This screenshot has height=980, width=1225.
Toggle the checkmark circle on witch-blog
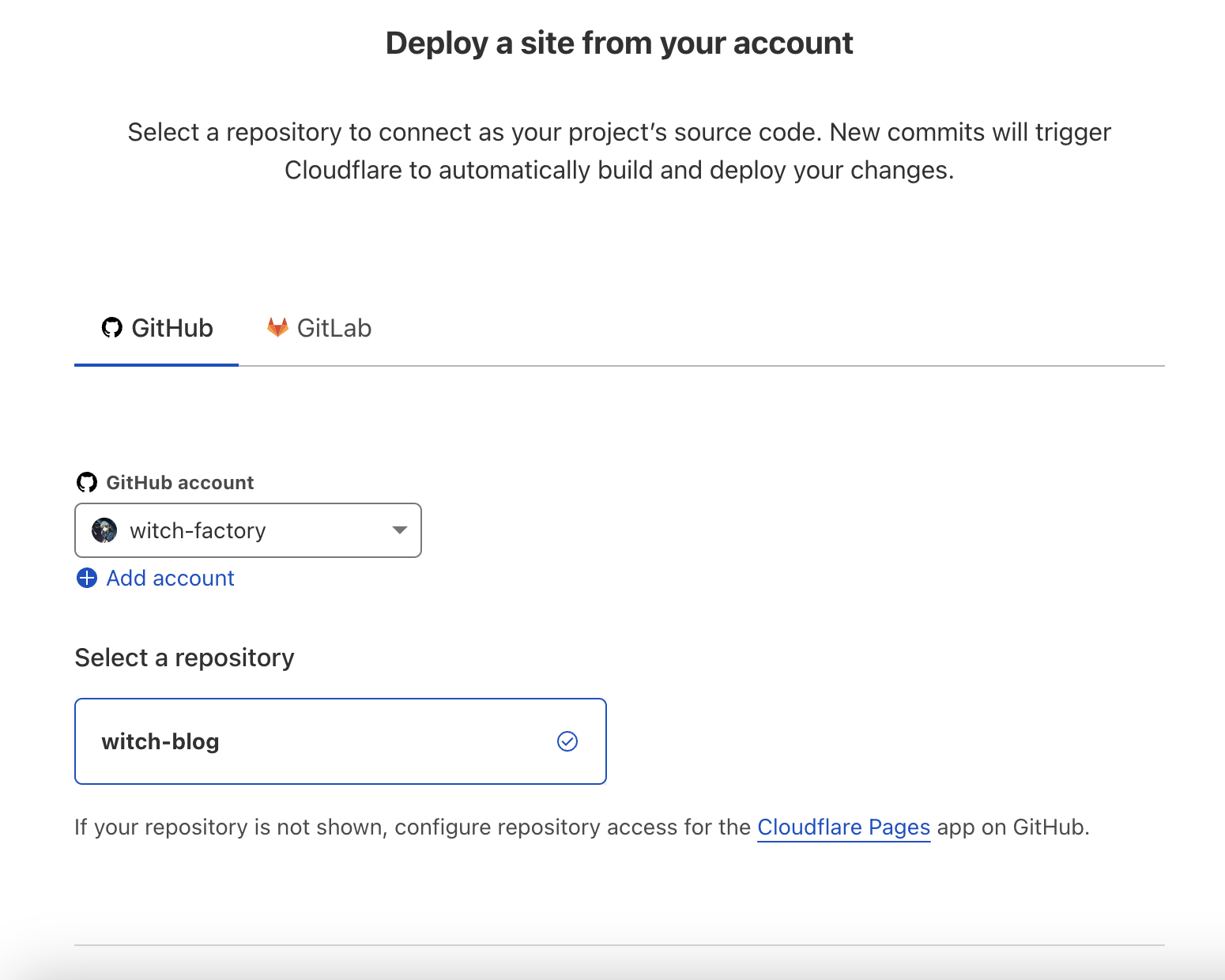[x=567, y=741]
